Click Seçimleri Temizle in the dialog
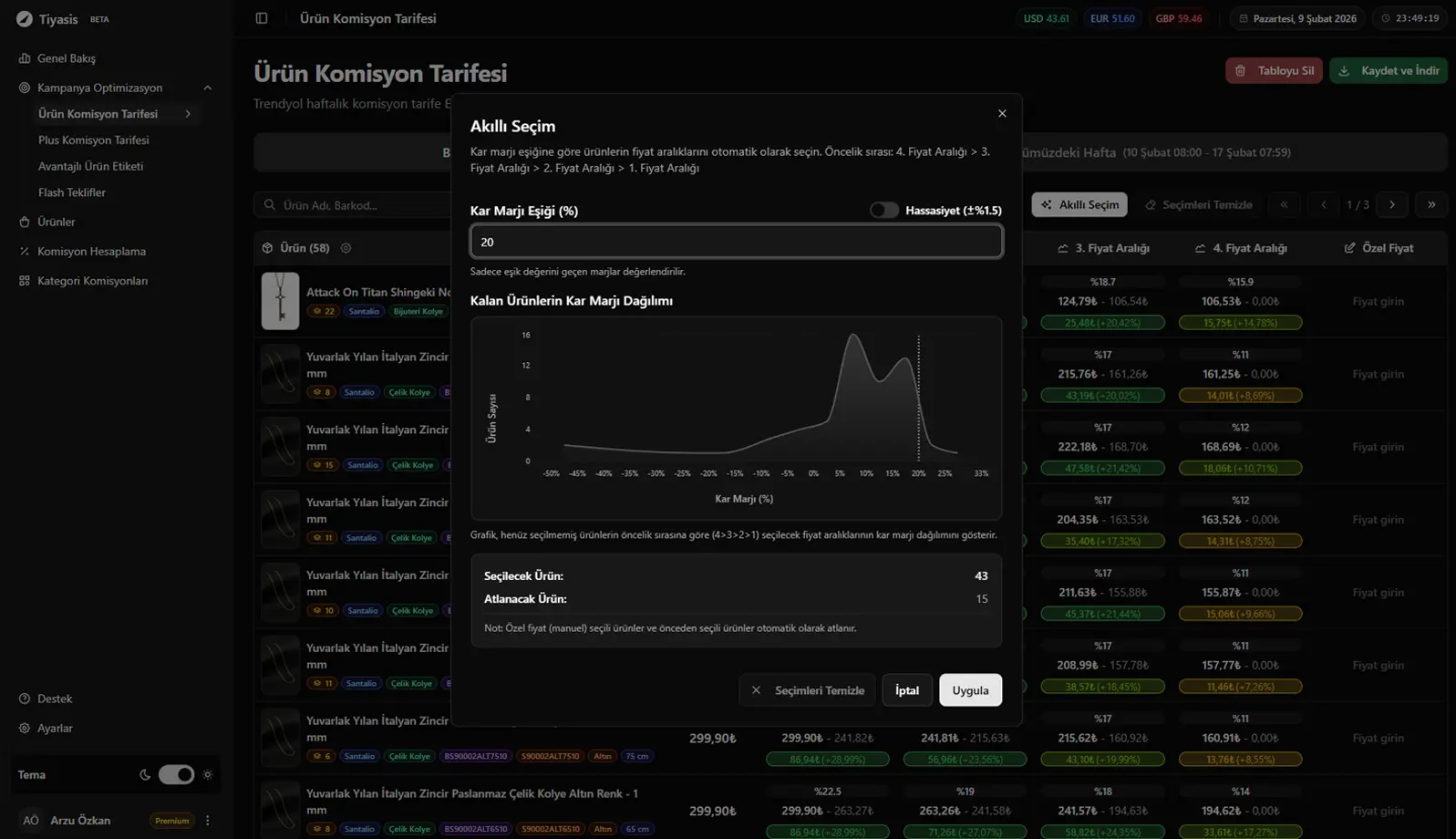1456x839 pixels. [x=807, y=690]
